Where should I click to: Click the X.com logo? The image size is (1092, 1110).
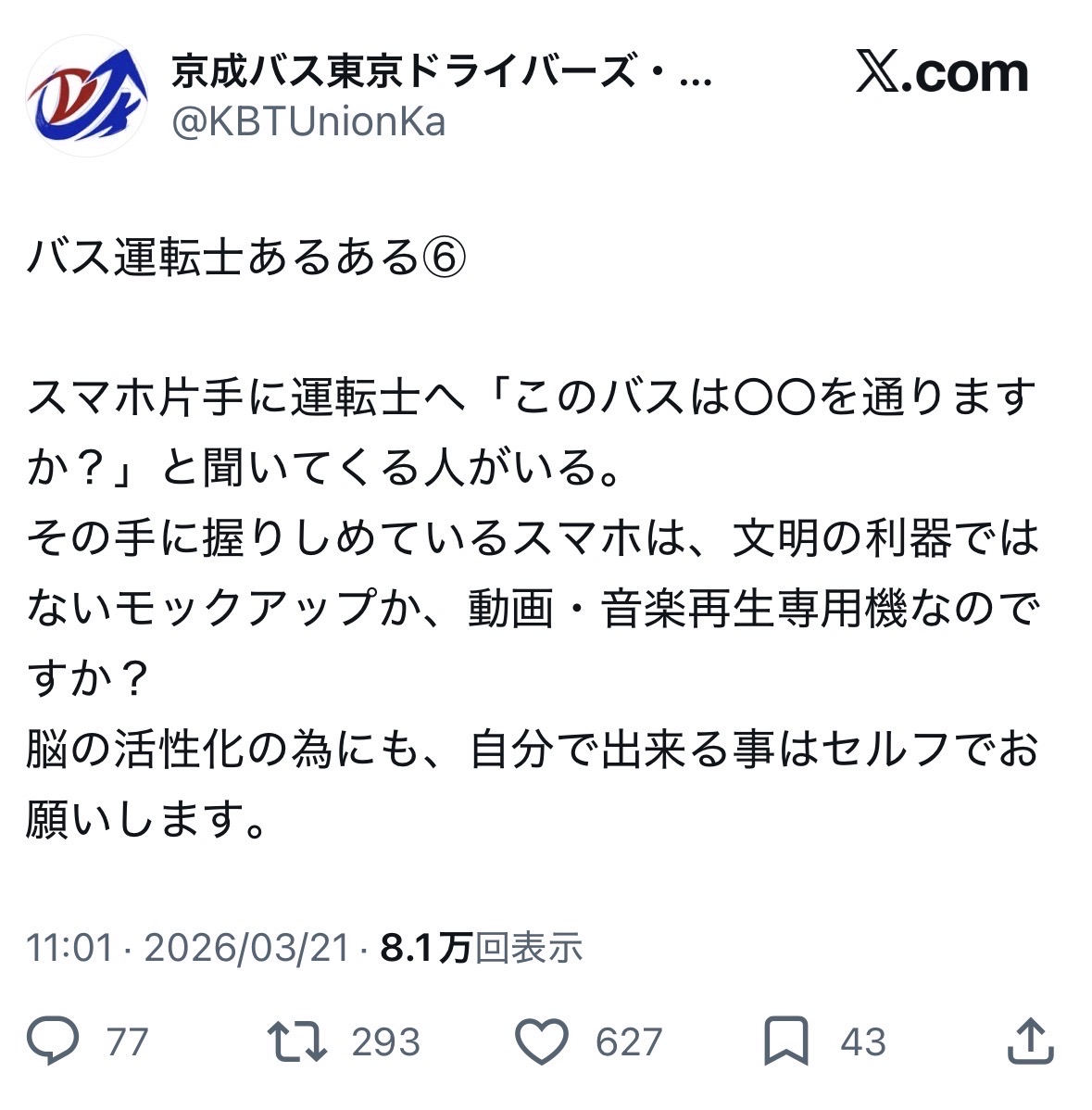pyautogui.click(x=942, y=72)
